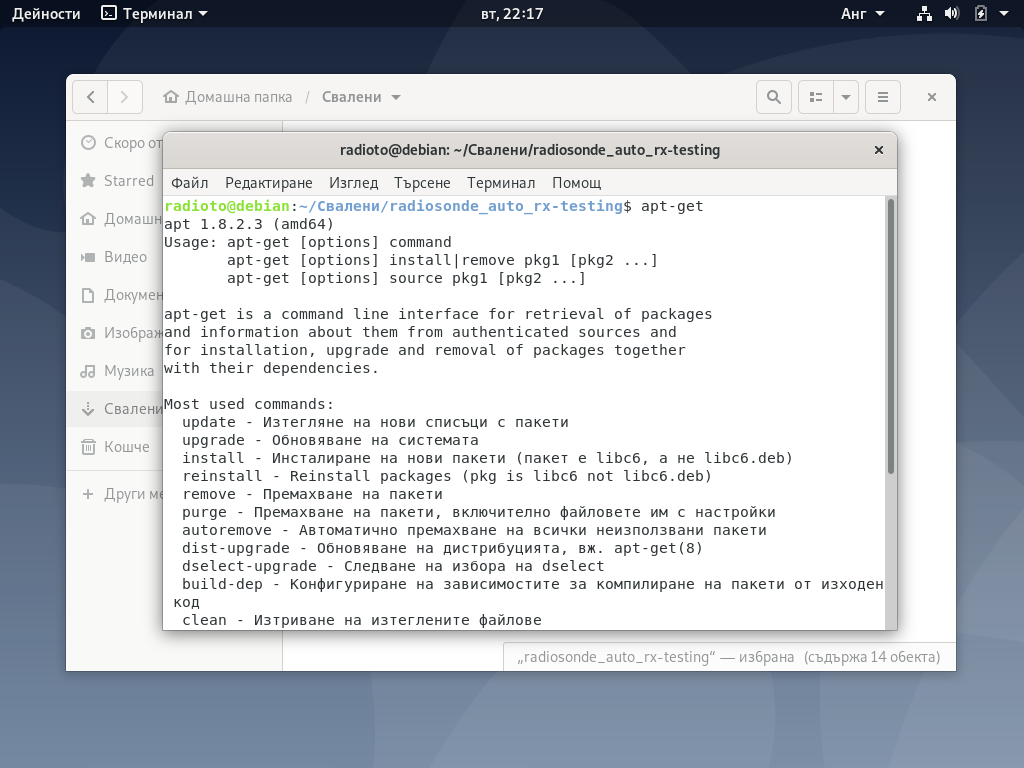Open the file manager hamburger menu

(x=883, y=97)
